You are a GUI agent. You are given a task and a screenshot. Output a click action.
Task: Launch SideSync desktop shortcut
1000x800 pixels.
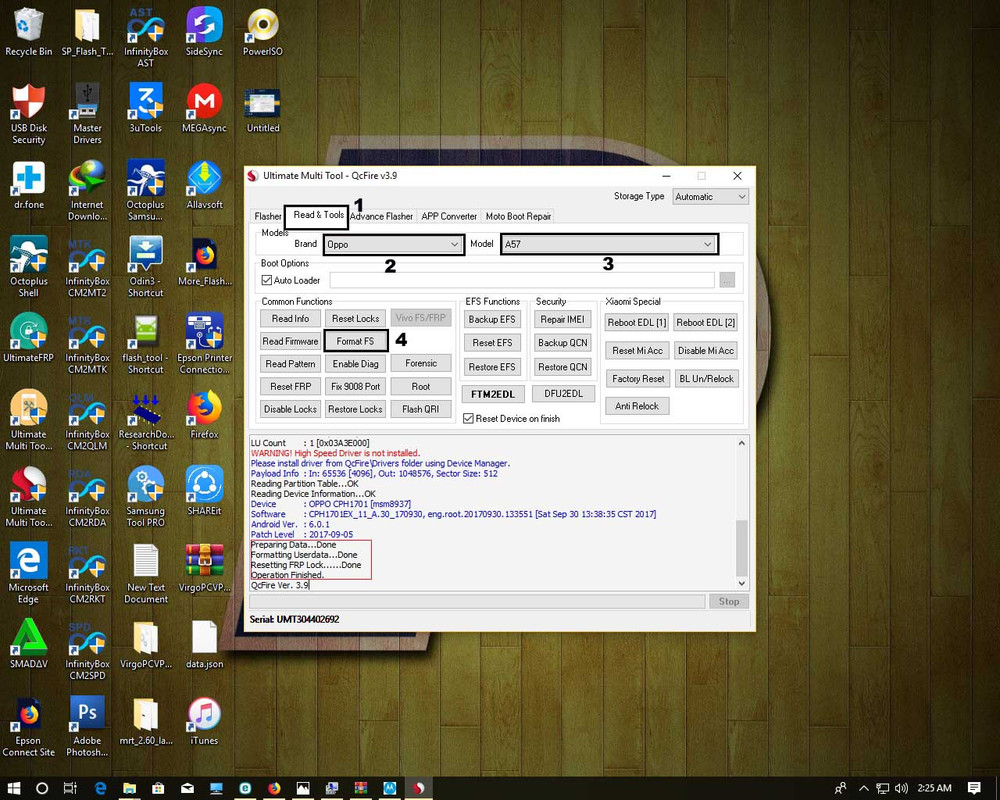204,32
